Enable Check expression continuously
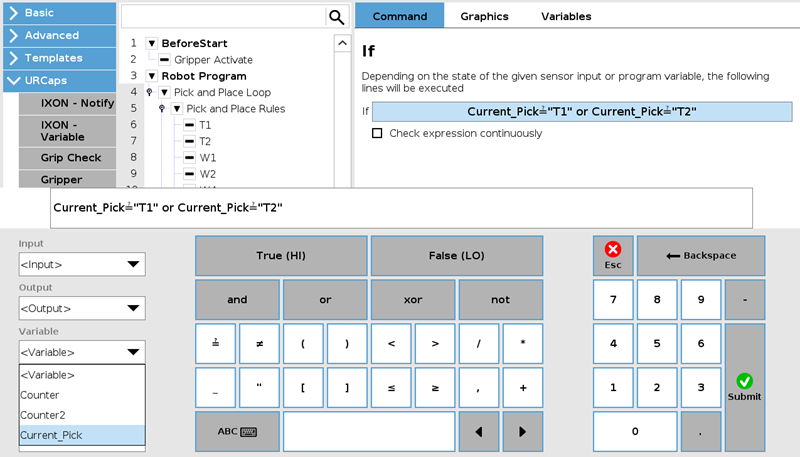The height and width of the screenshot is (457, 800). pos(377,133)
